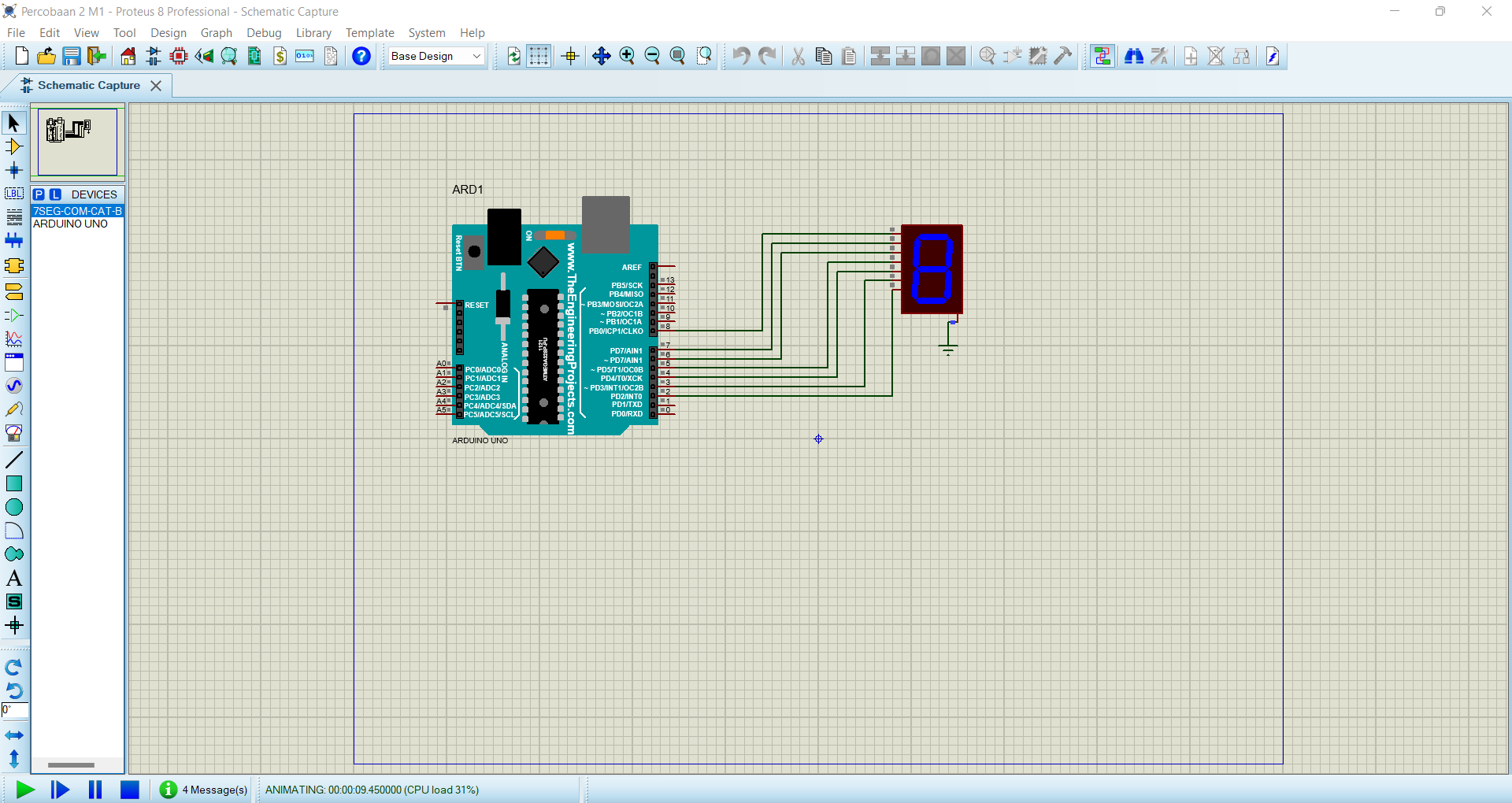Create a new project with the toolbar icon
This screenshot has width=1512, height=803.
click(21, 56)
